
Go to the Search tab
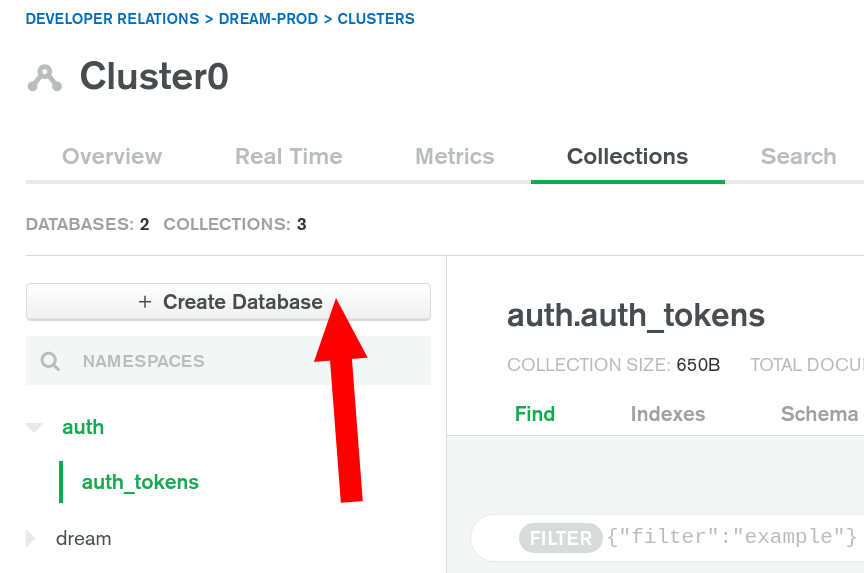pos(798,157)
